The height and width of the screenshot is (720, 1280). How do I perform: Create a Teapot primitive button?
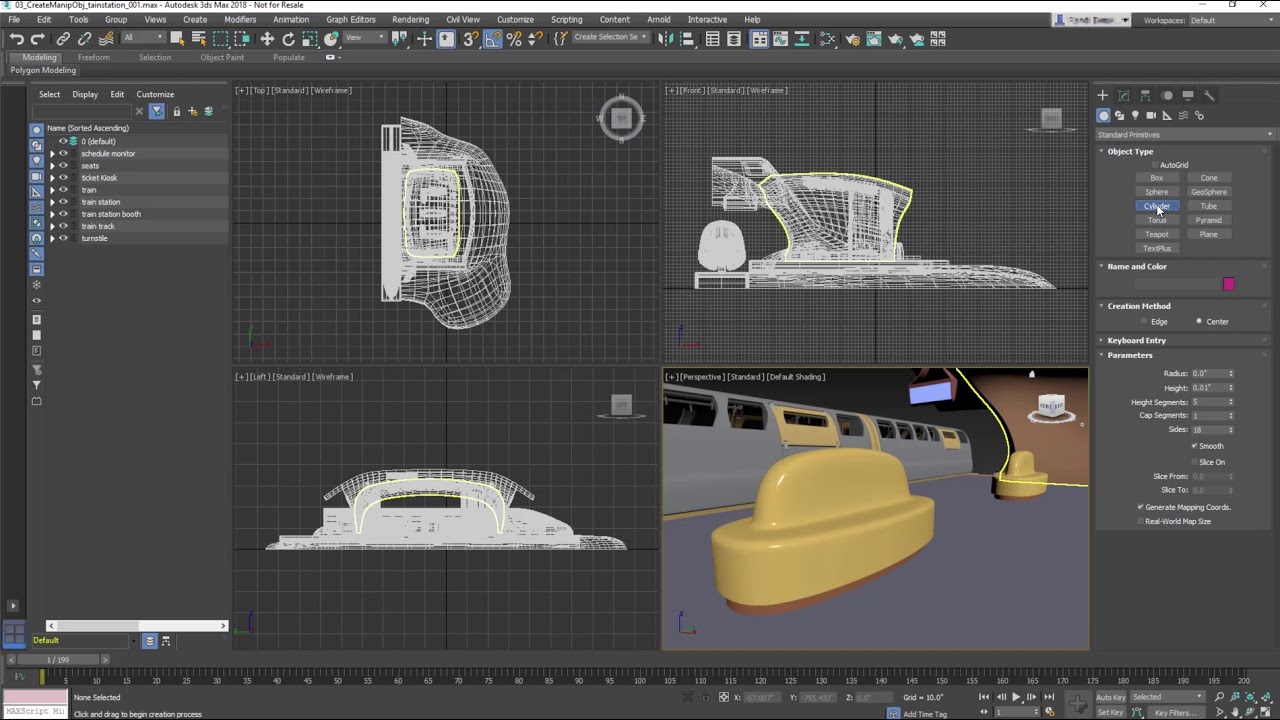[1156, 234]
